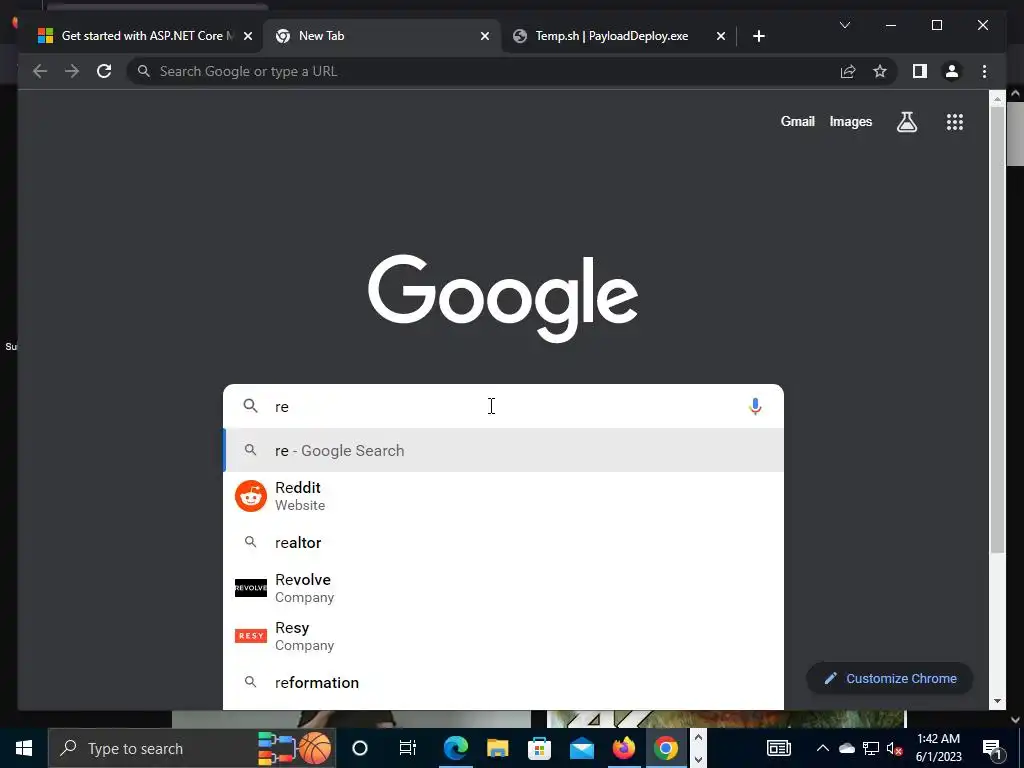Click the page vertical scrollbar thumb
The image size is (1024, 768).
pyautogui.click(x=997, y=330)
